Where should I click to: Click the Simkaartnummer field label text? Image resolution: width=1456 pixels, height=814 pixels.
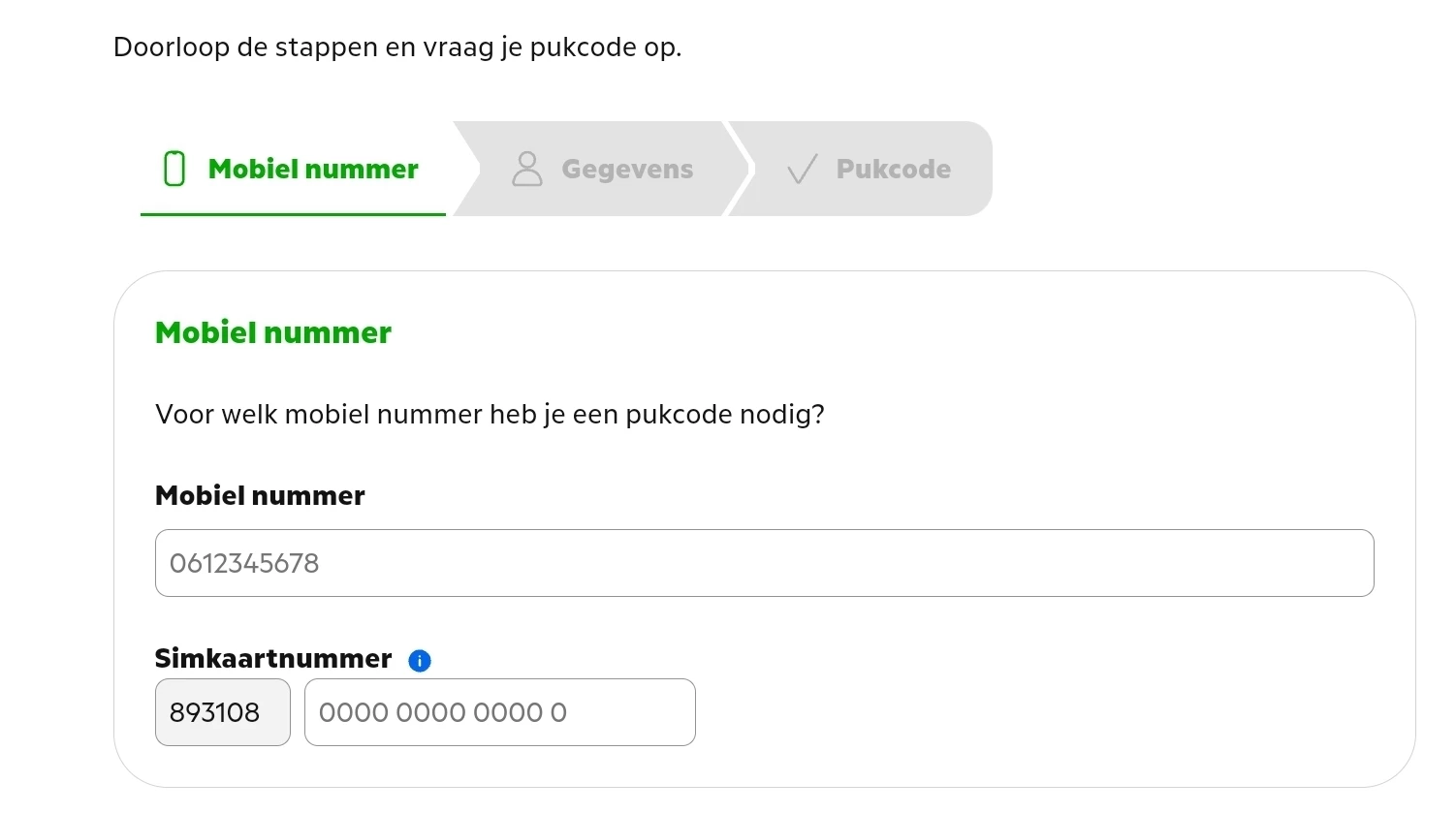pyautogui.click(x=273, y=659)
